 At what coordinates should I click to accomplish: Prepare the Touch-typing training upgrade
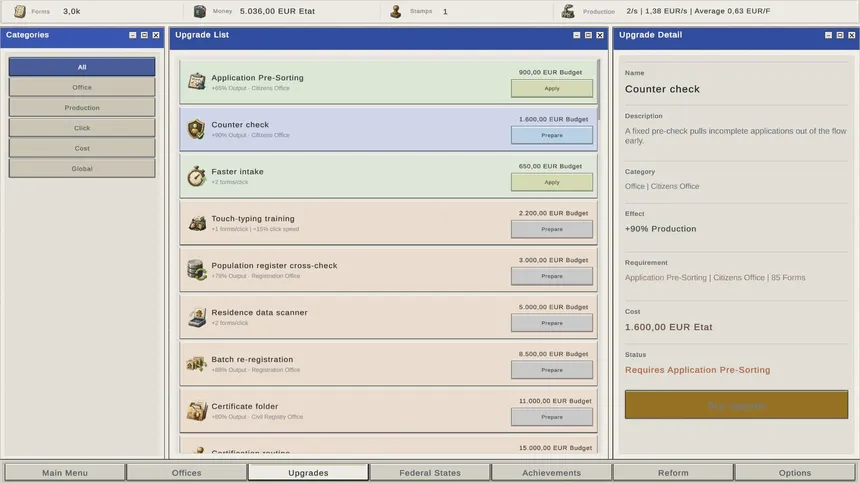pos(552,229)
